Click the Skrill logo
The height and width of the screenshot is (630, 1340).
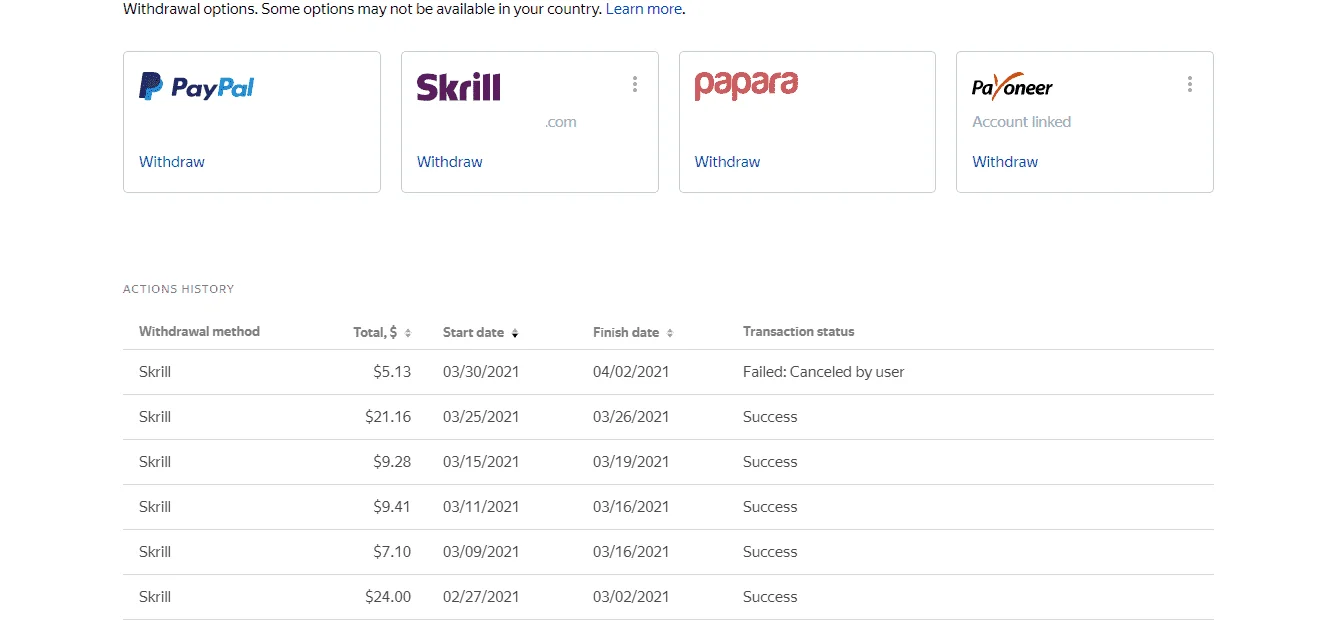click(458, 87)
